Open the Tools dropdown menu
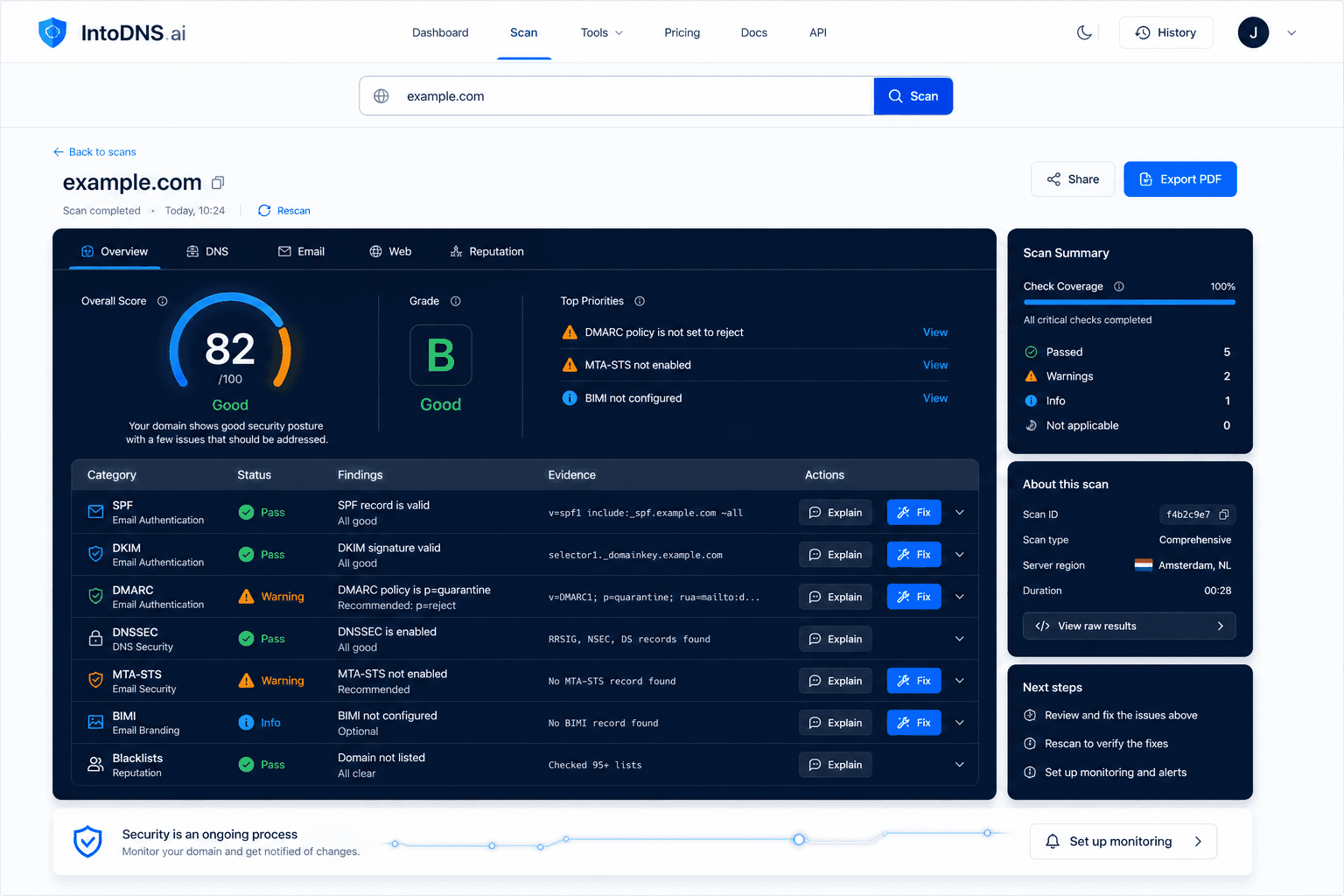Image resolution: width=1344 pixels, height=896 pixels. coord(602,32)
